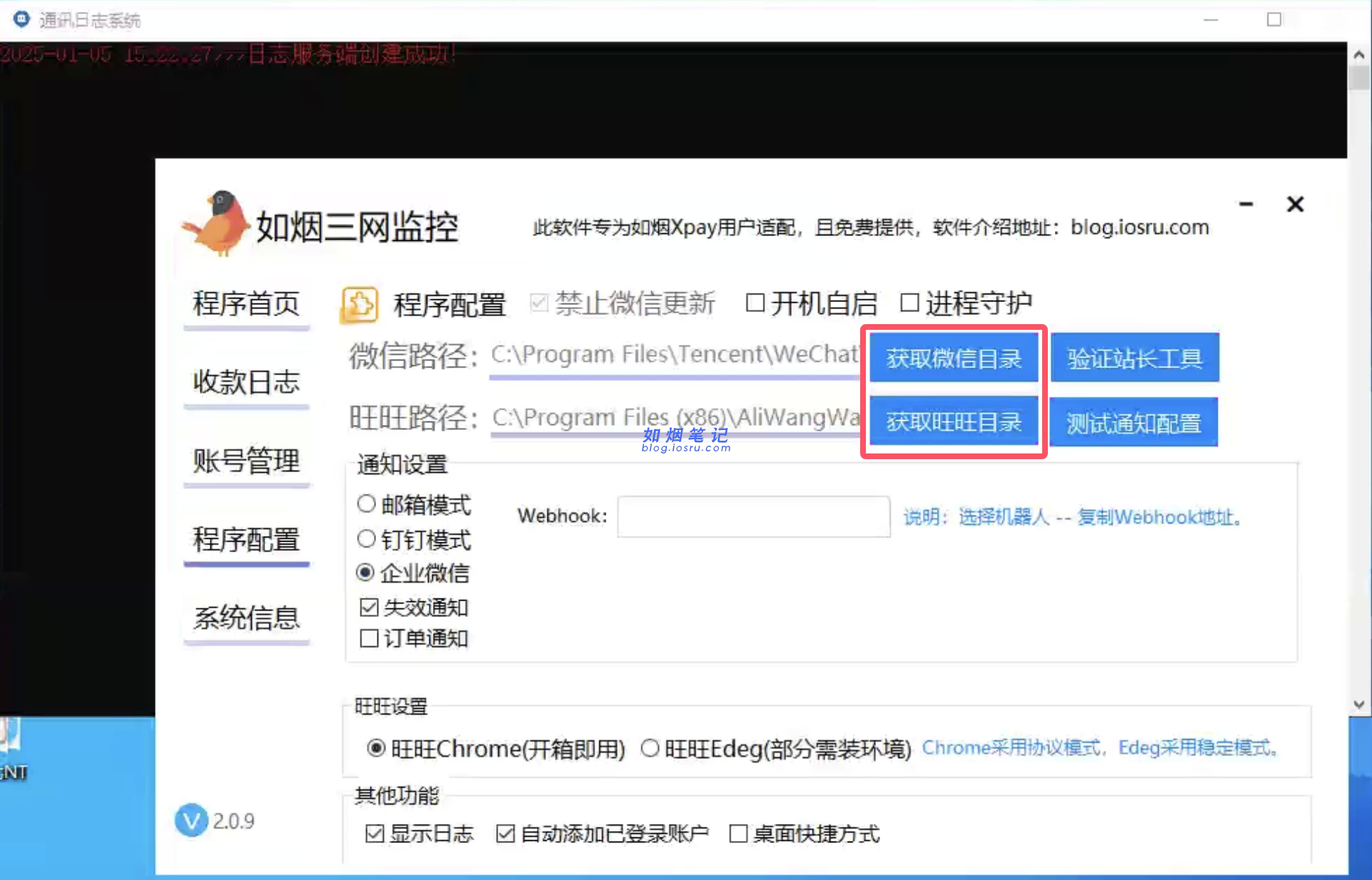The image size is (1372, 880).
Task: Open the 系统信息 tab
Action: (246, 618)
